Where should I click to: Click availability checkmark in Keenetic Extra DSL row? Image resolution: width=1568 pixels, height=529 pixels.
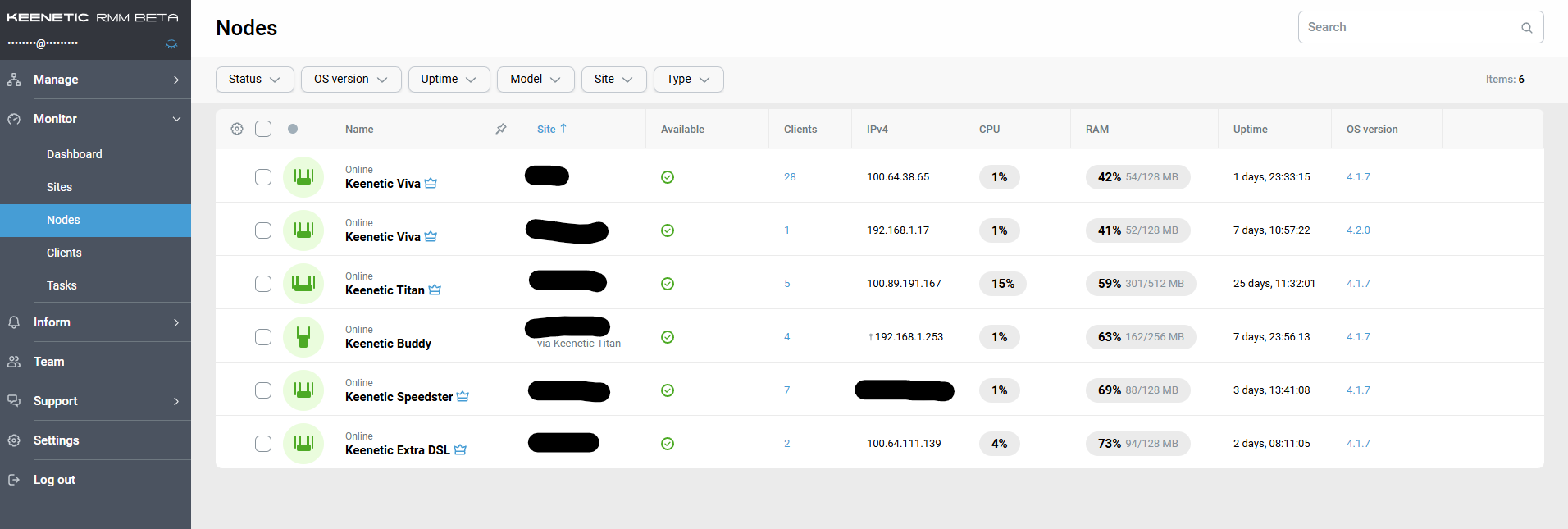pos(668,444)
